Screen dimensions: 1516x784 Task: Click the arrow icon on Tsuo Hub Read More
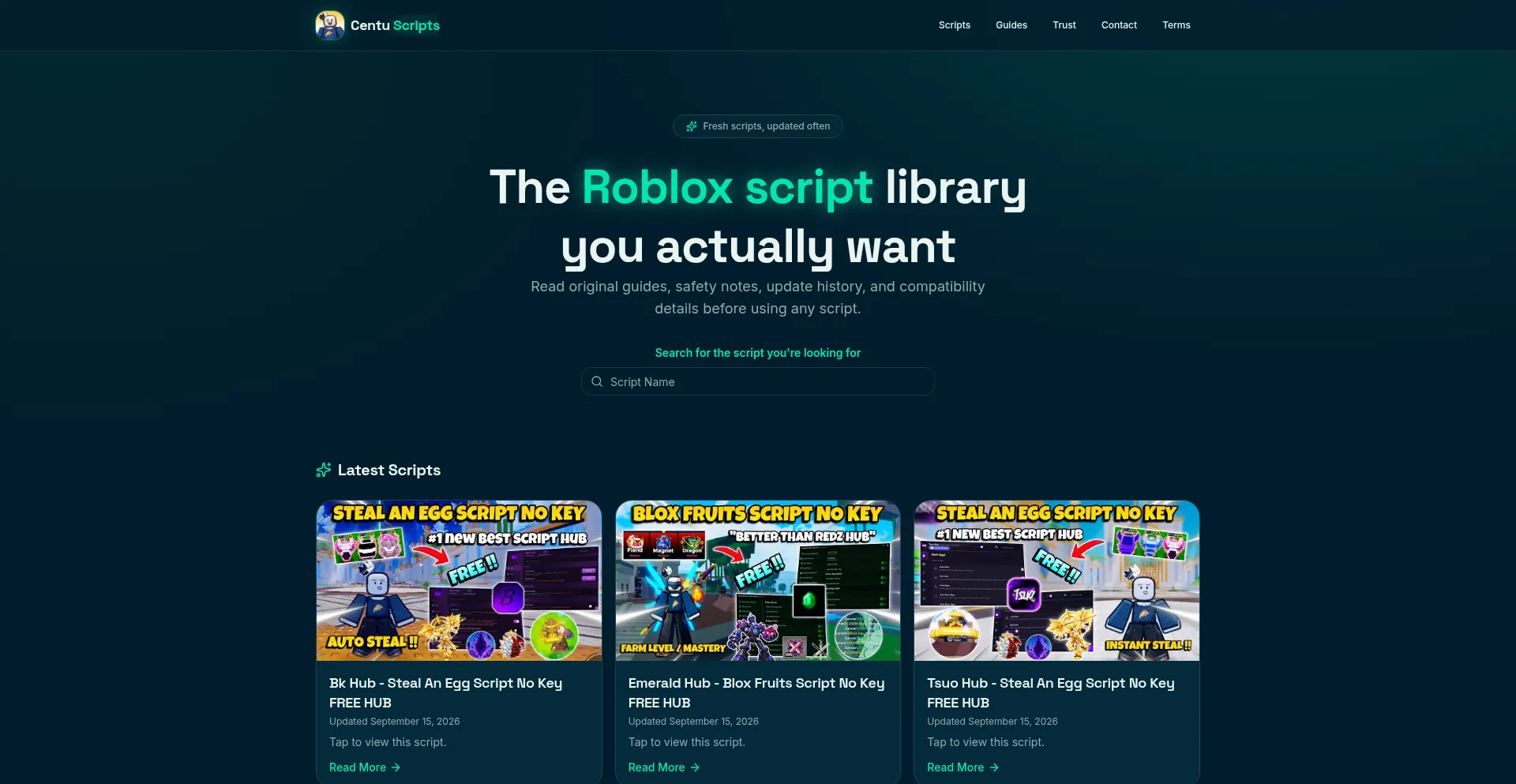click(x=994, y=767)
